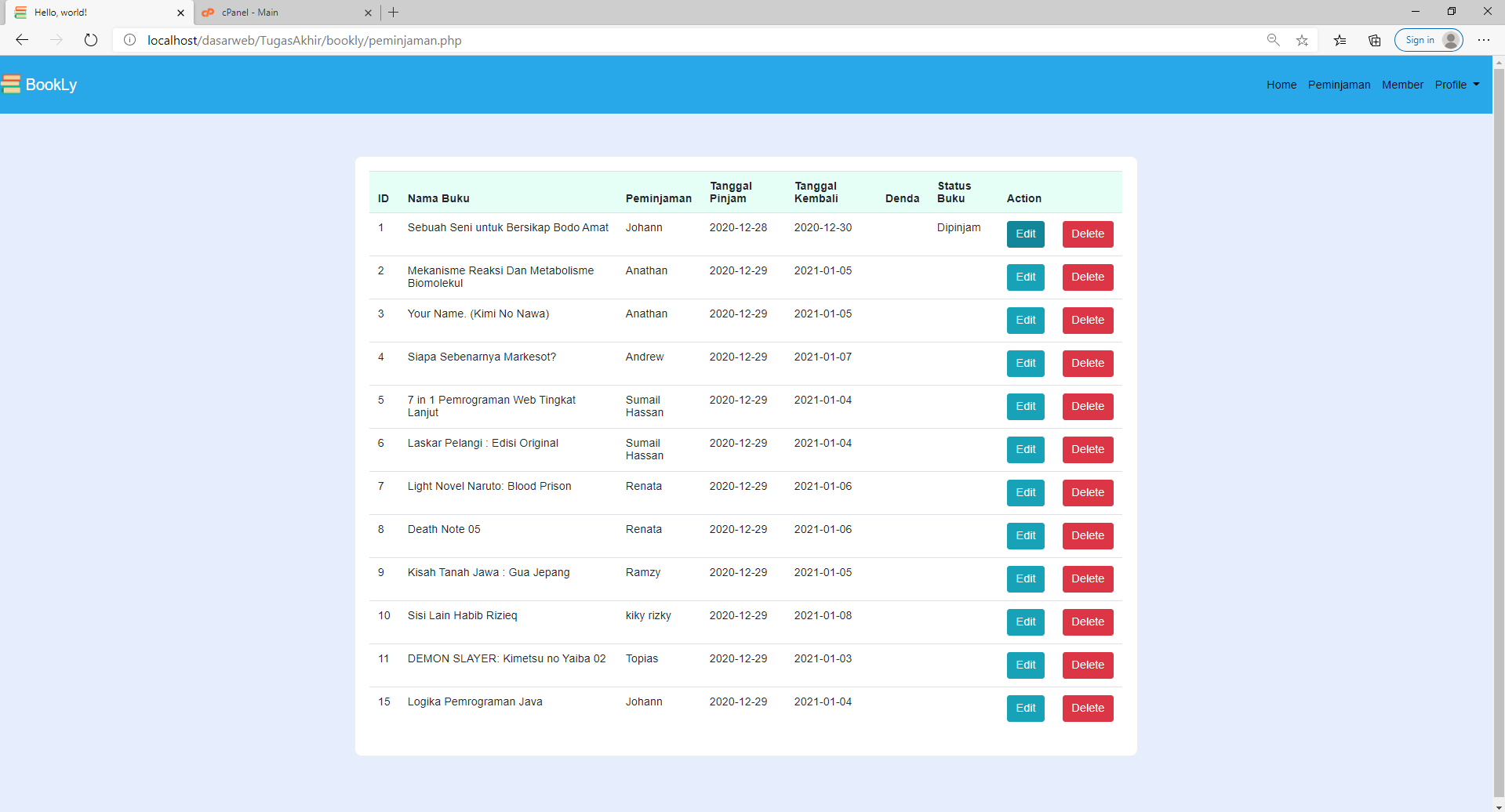Image resolution: width=1505 pixels, height=812 pixels.
Task: Click Sign in button
Action: click(1427, 40)
